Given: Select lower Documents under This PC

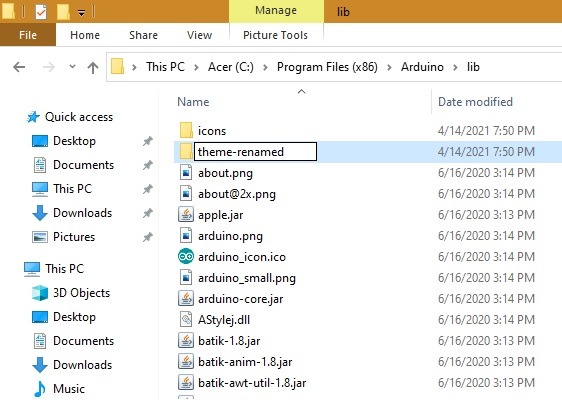Looking at the screenshot, I should point(84,341).
